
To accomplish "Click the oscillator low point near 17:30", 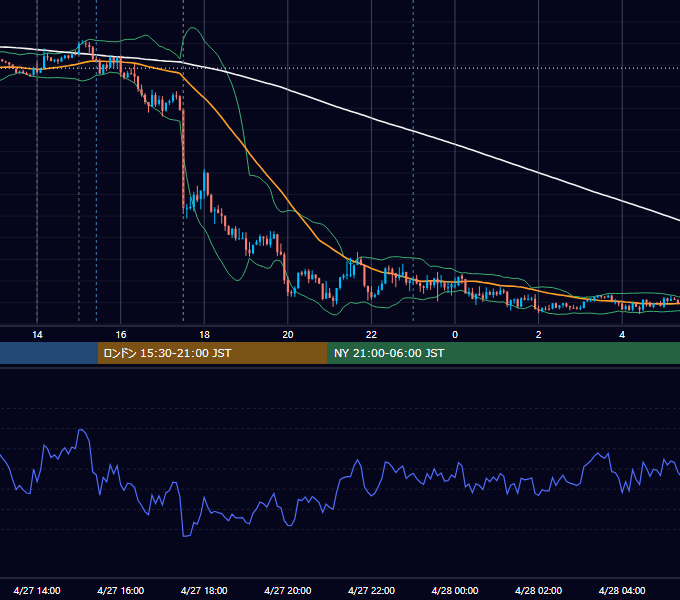I will click(x=186, y=536).
